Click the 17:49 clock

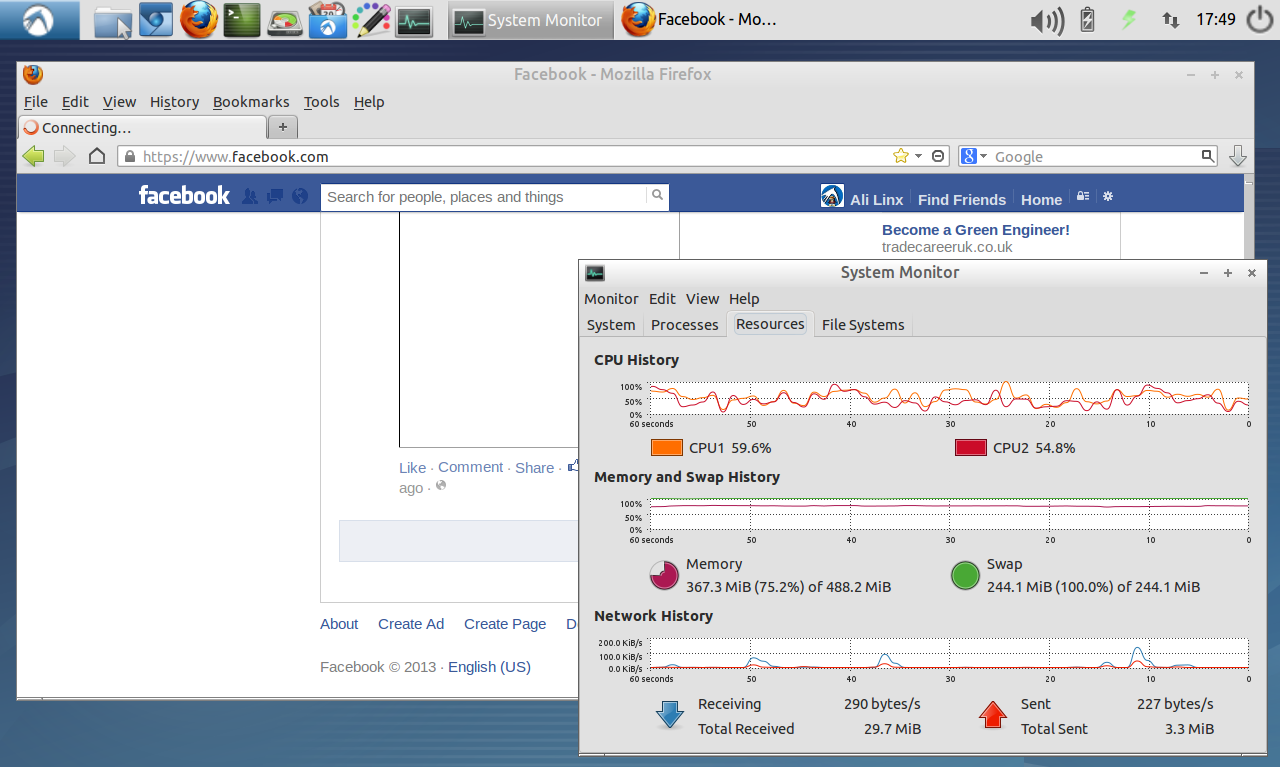tap(1216, 19)
